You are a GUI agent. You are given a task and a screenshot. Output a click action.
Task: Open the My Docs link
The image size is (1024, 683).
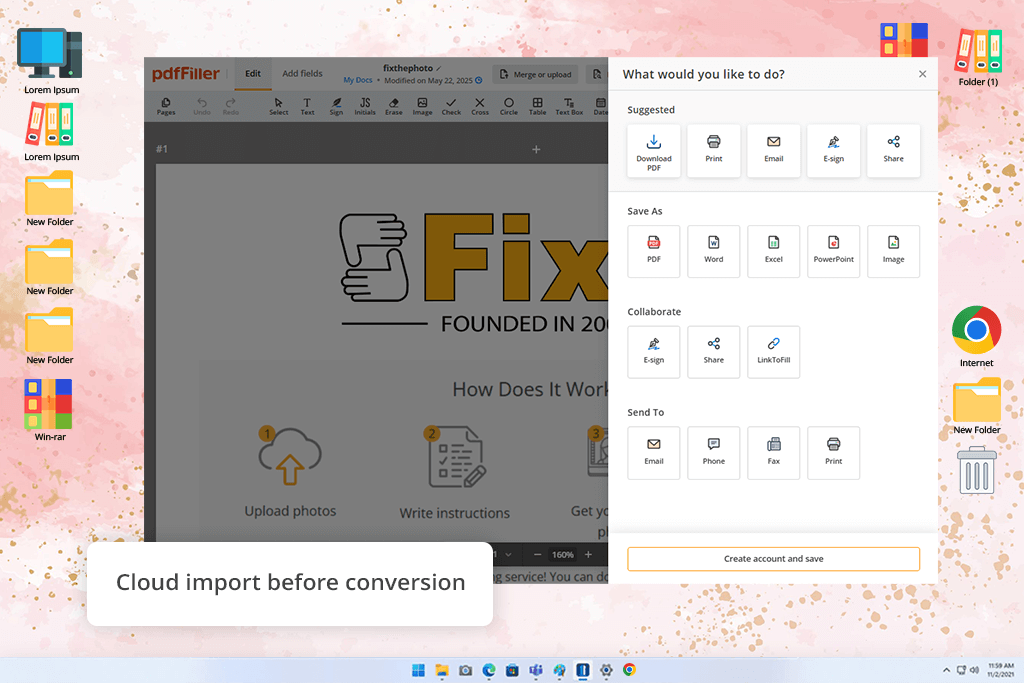coord(358,80)
